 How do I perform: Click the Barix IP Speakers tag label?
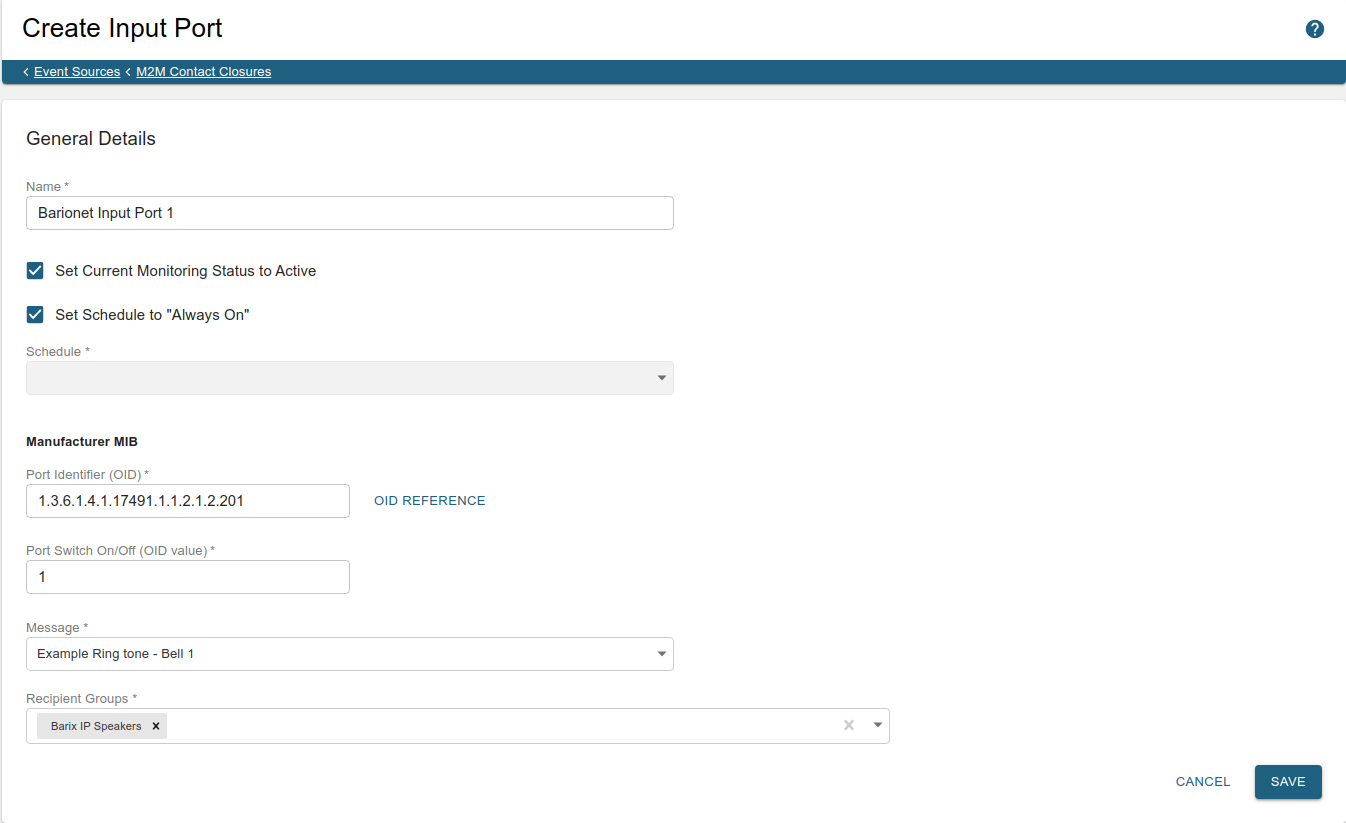pyautogui.click(x=96, y=726)
